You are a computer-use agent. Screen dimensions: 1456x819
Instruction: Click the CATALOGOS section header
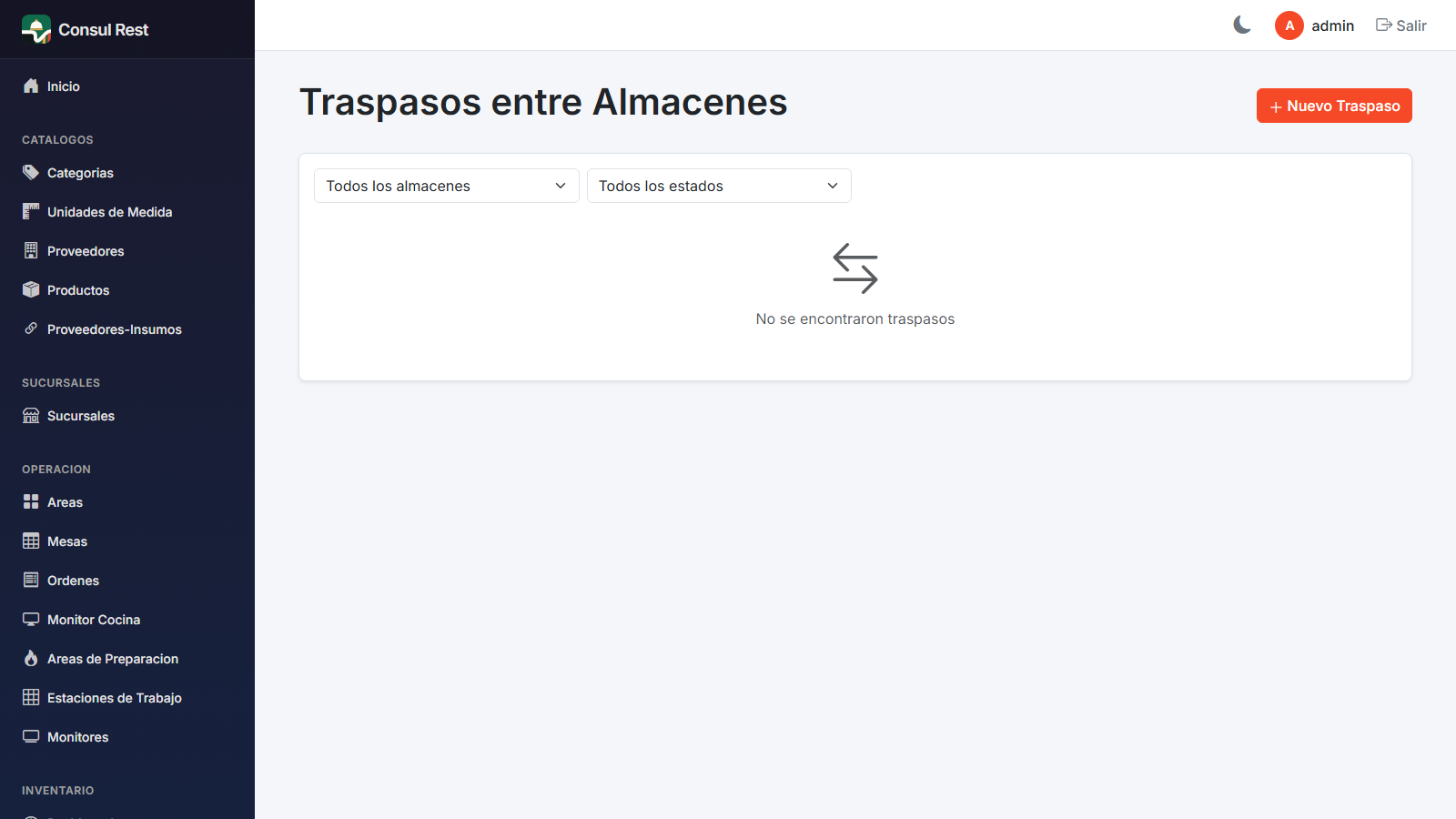click(57, 140)
